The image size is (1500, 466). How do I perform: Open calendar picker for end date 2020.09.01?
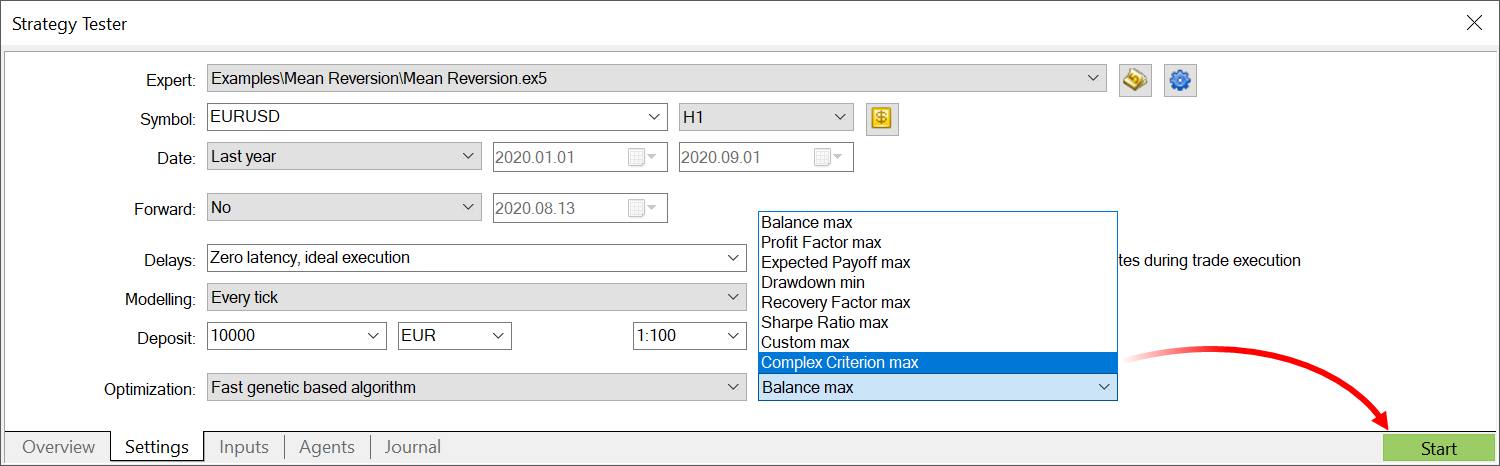click(x=826, y=157)
